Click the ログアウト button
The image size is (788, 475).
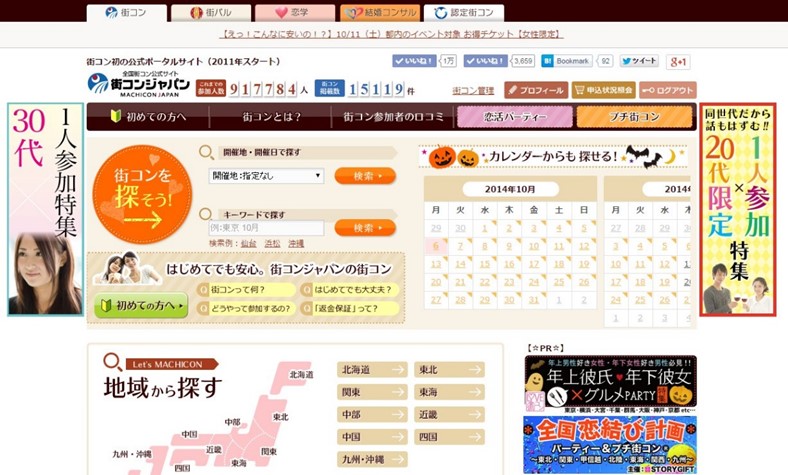[668, 90]
